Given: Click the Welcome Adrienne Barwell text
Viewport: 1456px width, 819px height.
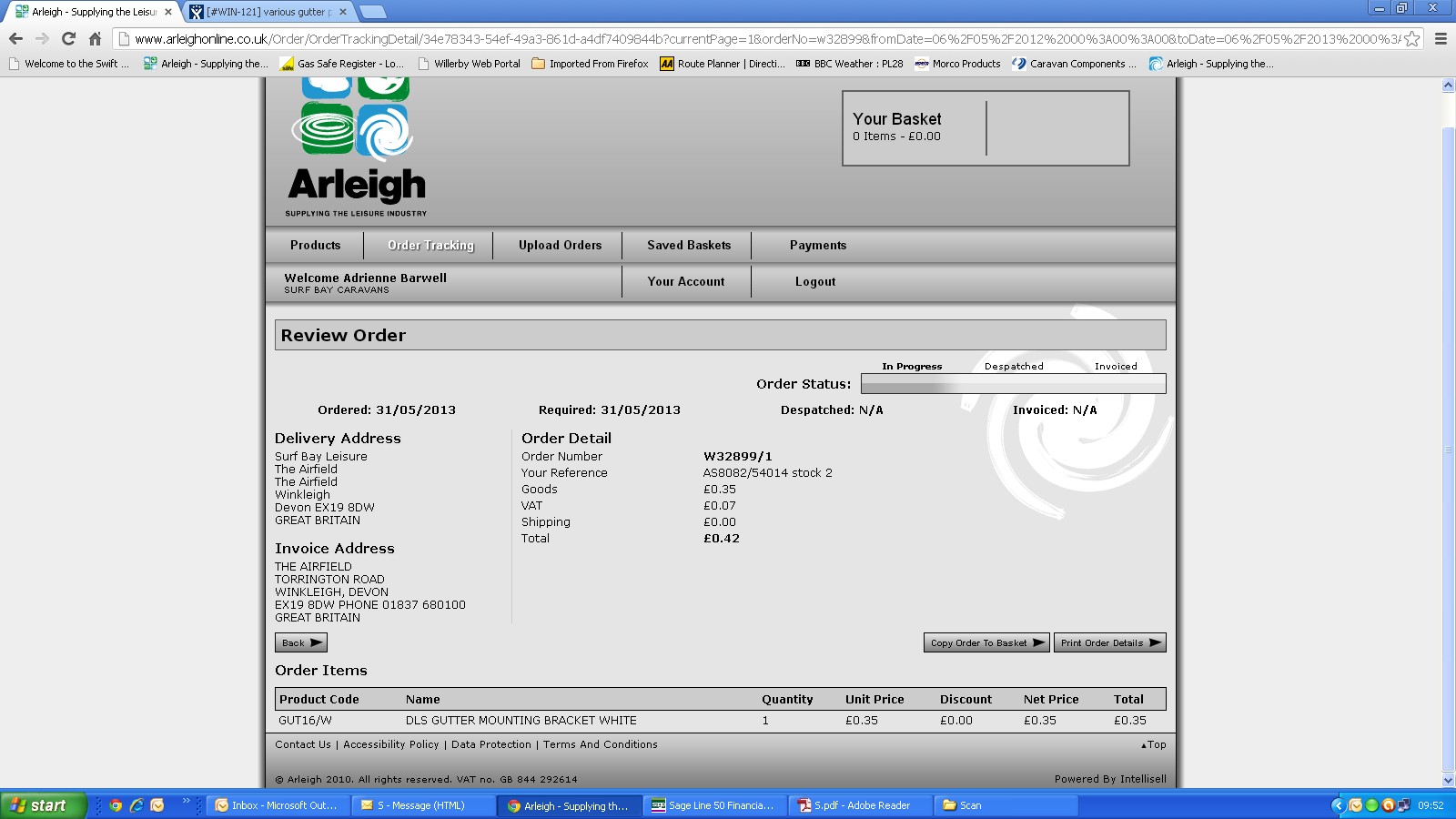Looking at the screenshot, I should coord(366,278).
